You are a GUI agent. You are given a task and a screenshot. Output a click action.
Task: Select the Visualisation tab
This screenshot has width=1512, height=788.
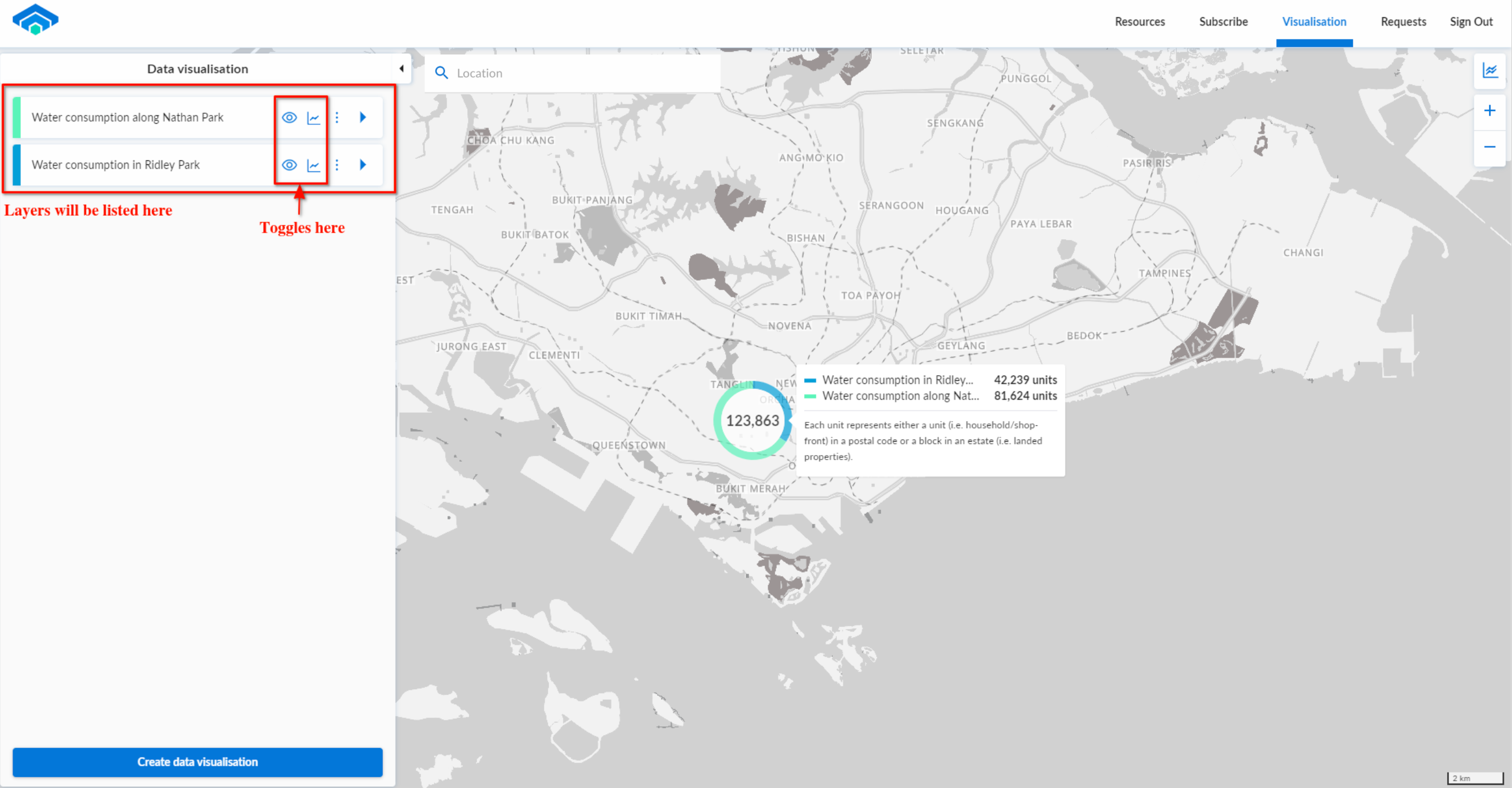pyautogui.click(x=1314, y=22)
